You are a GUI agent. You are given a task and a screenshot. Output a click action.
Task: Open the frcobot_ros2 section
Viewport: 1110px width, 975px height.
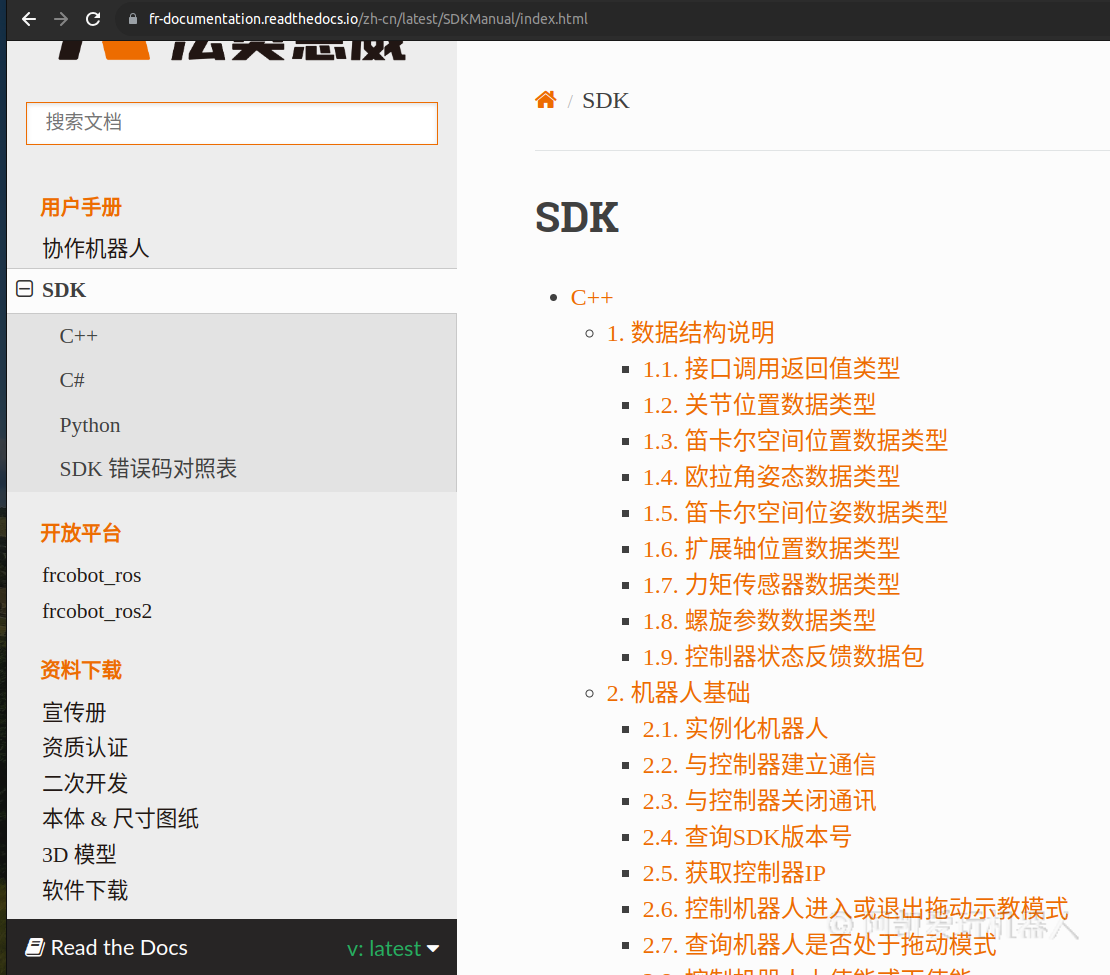click(97, 610)
